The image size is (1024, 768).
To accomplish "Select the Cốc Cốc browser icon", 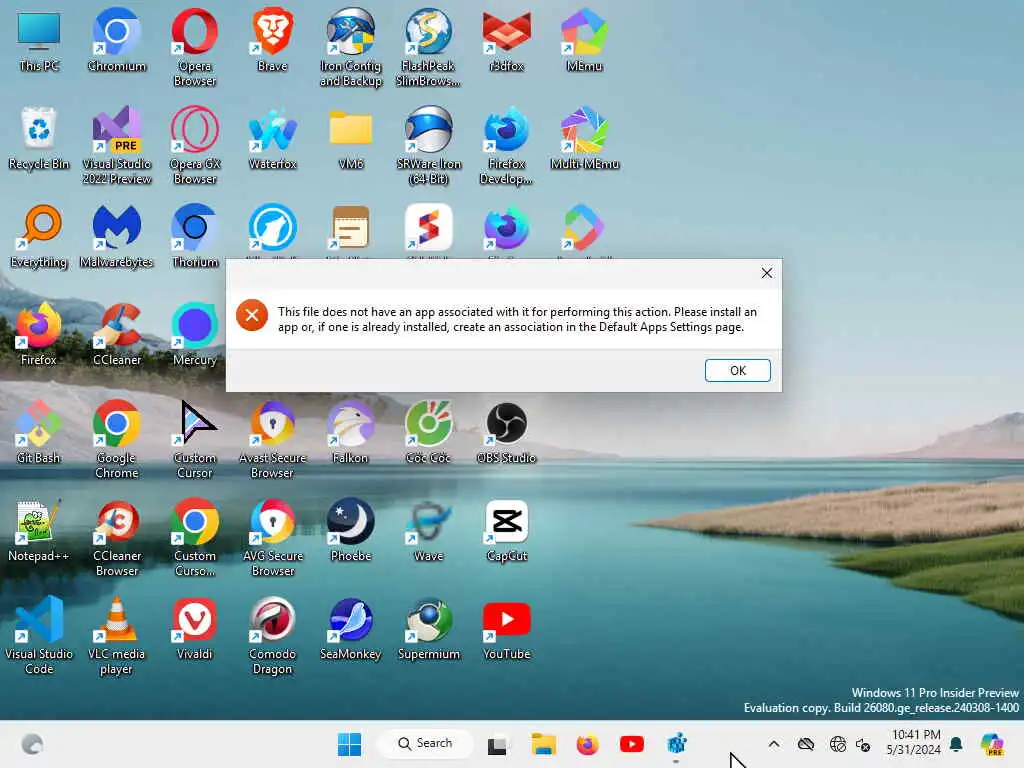I will point(428,432).
